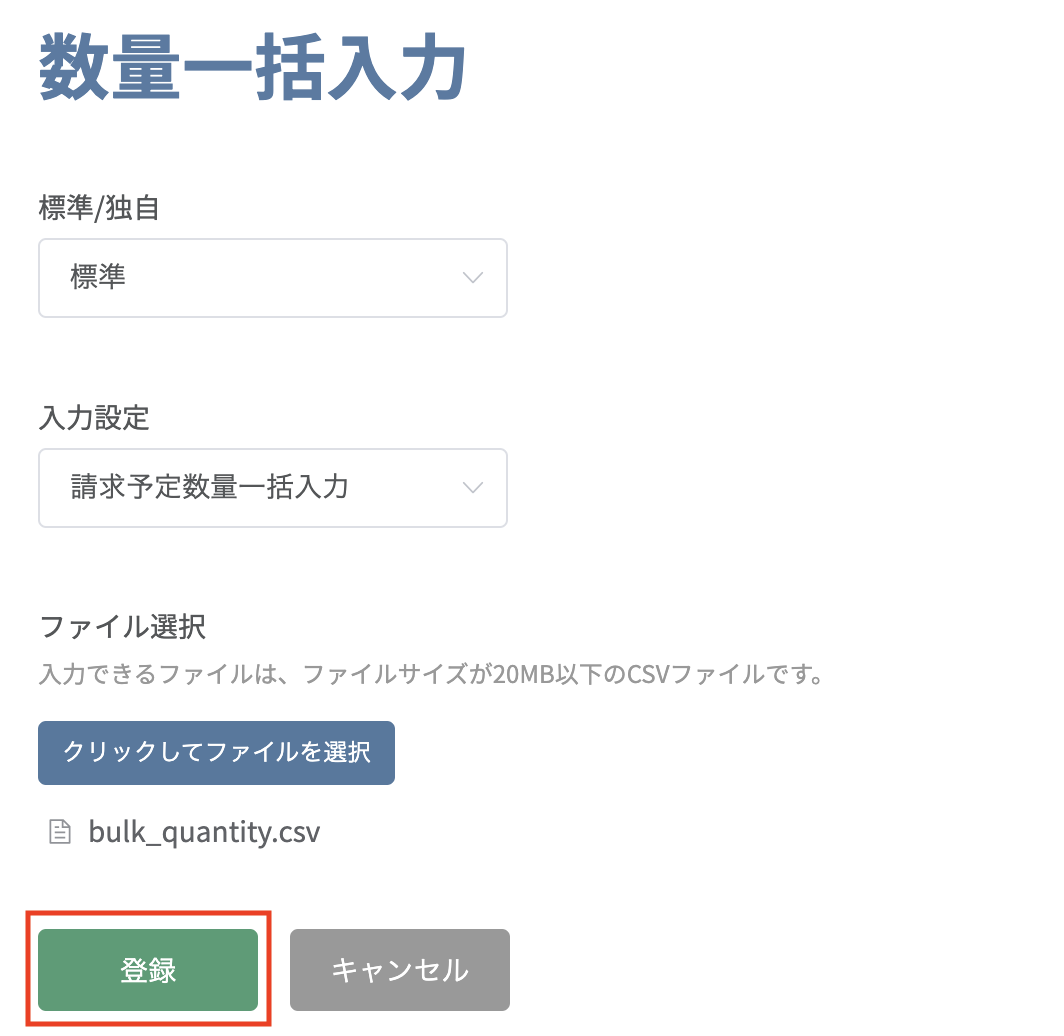Click the CSV extension of the uploaded file name
Viewport: 1064px width, 1036px height.
click(299, 832)
